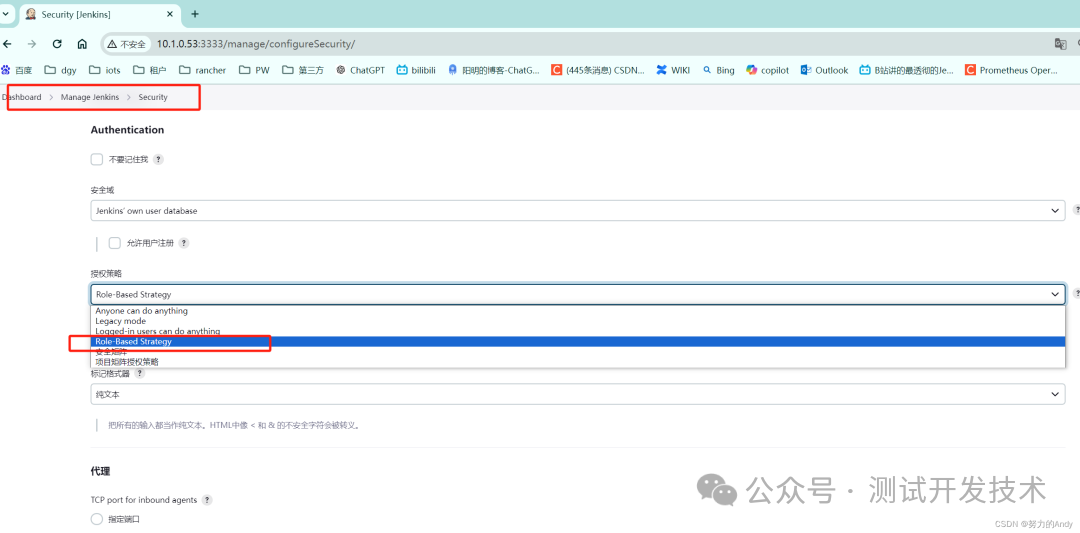This screenshot has height=533, width=1080.
Task: Open help icon beside 安全域 dropdown
Action: [x=1076, y=209]
